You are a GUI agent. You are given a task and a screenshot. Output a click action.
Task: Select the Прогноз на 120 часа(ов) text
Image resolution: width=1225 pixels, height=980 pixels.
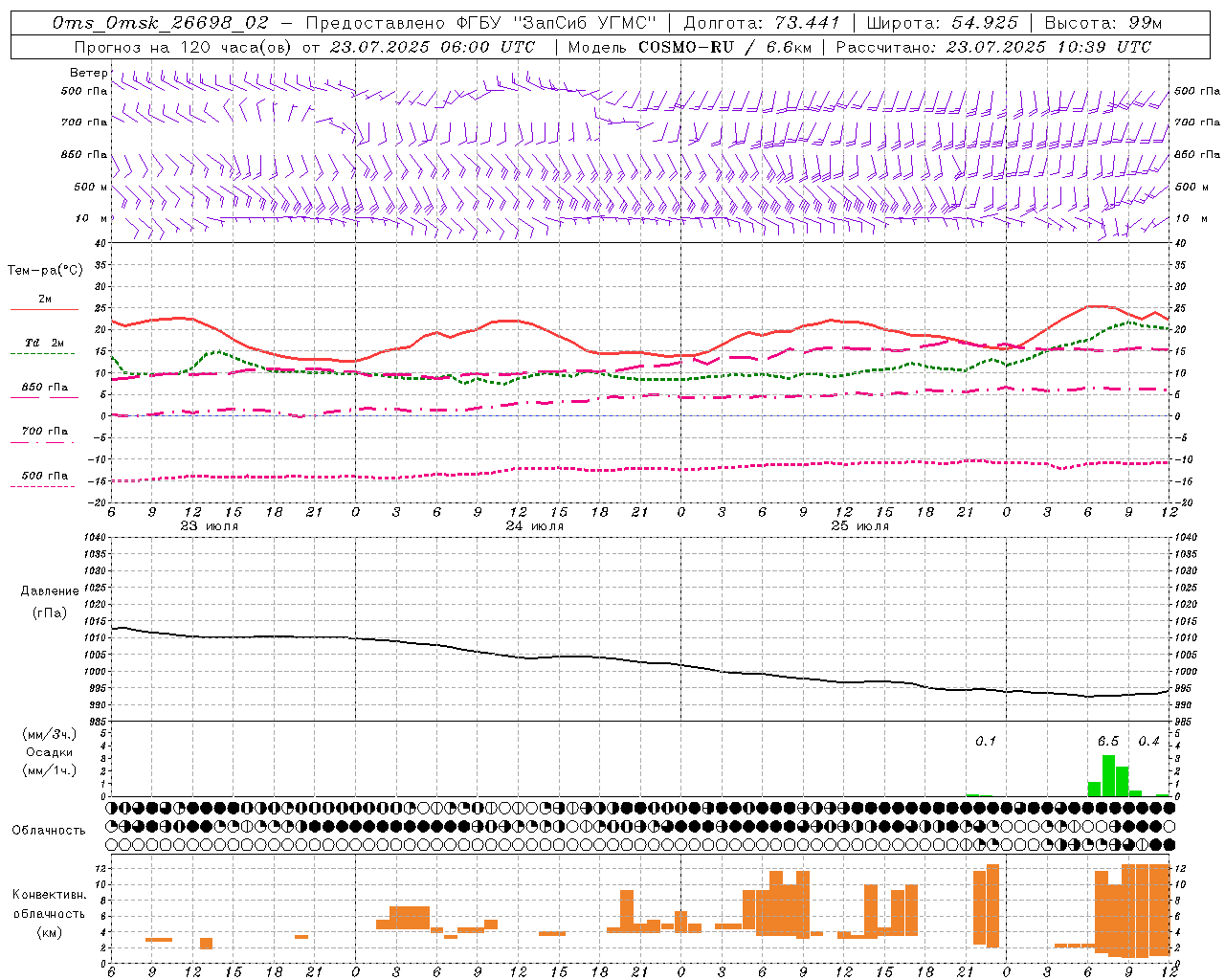[x=184, y=47]
